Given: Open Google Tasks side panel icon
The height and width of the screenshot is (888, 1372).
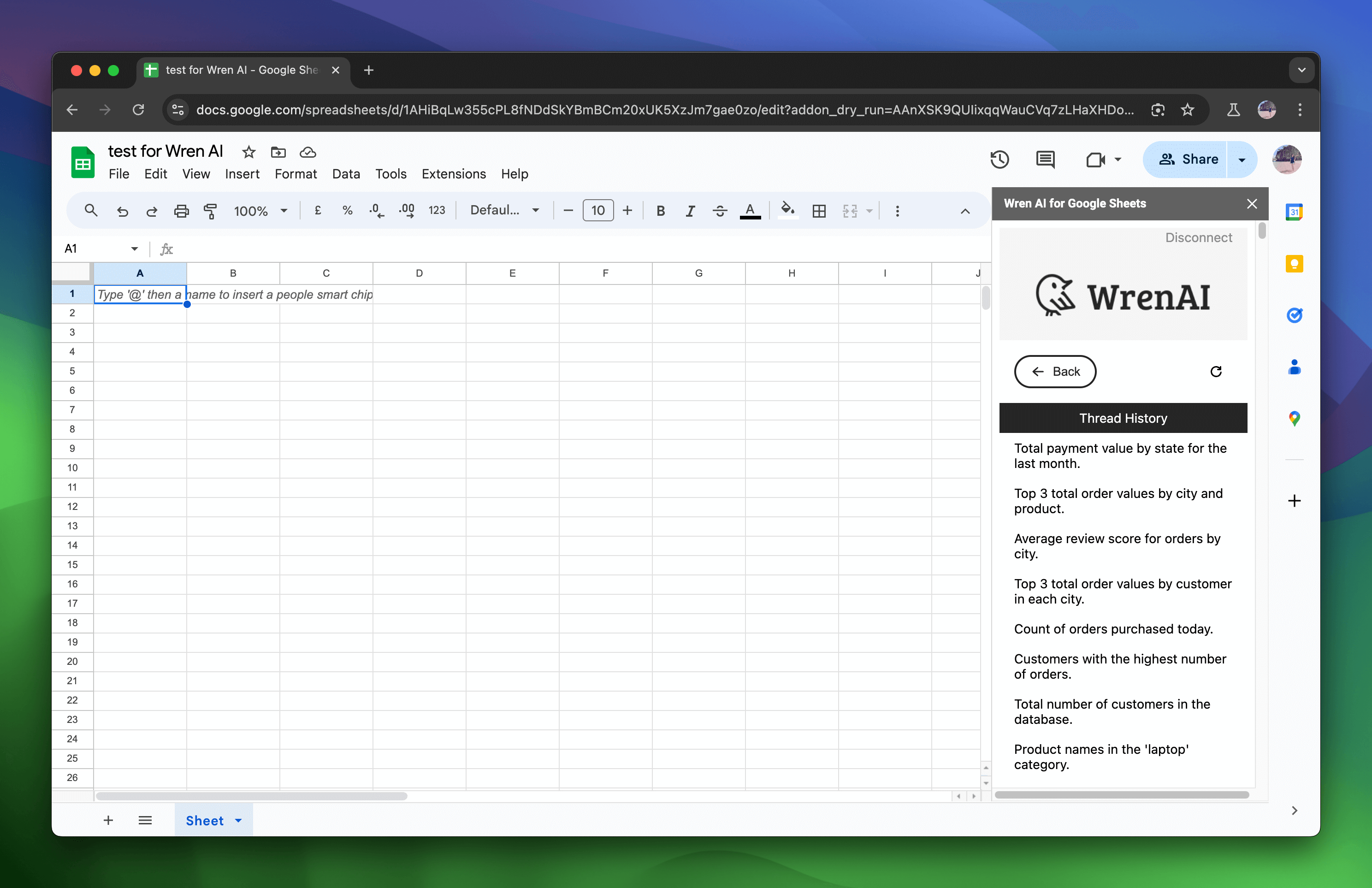Looking at the screenshot, I should click(1294, 315).
